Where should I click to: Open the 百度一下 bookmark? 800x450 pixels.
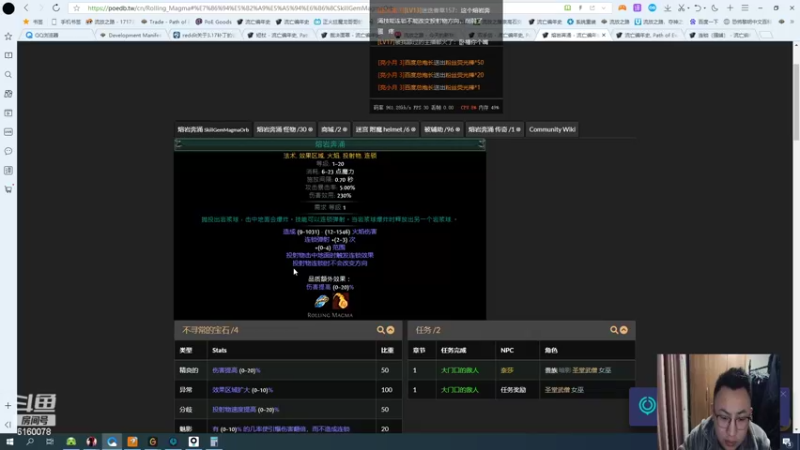[x=705, y=22]
